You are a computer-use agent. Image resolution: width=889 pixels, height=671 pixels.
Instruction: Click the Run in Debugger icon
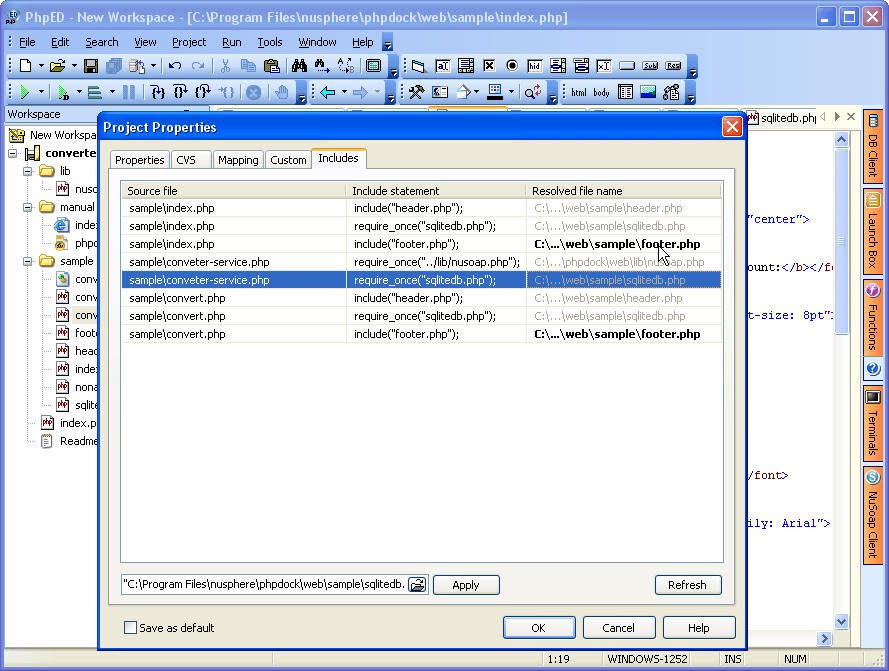(x=64, y=92)
